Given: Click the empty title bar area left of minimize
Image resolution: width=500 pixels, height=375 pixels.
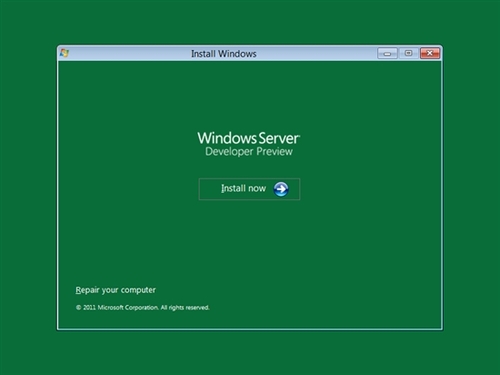Looking at the screenshot, I should pyautogui.click(x=317, y=53).
